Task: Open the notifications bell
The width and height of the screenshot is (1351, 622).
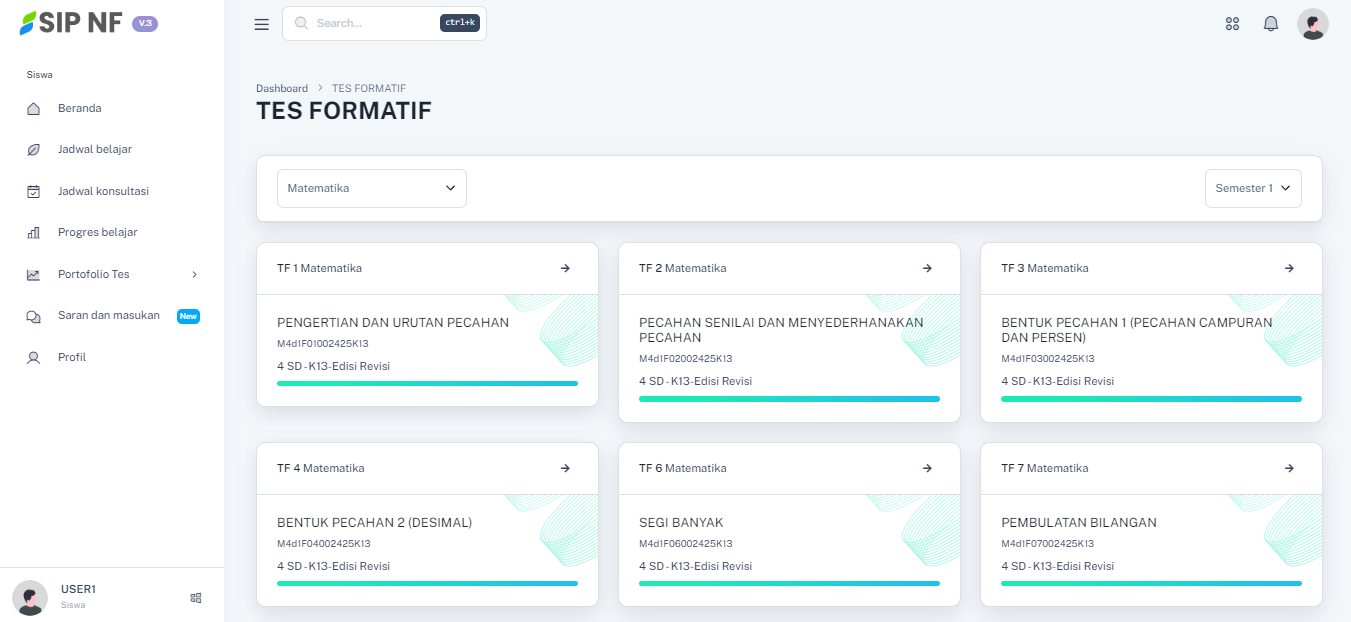Action: click(x=1271, y=24)
